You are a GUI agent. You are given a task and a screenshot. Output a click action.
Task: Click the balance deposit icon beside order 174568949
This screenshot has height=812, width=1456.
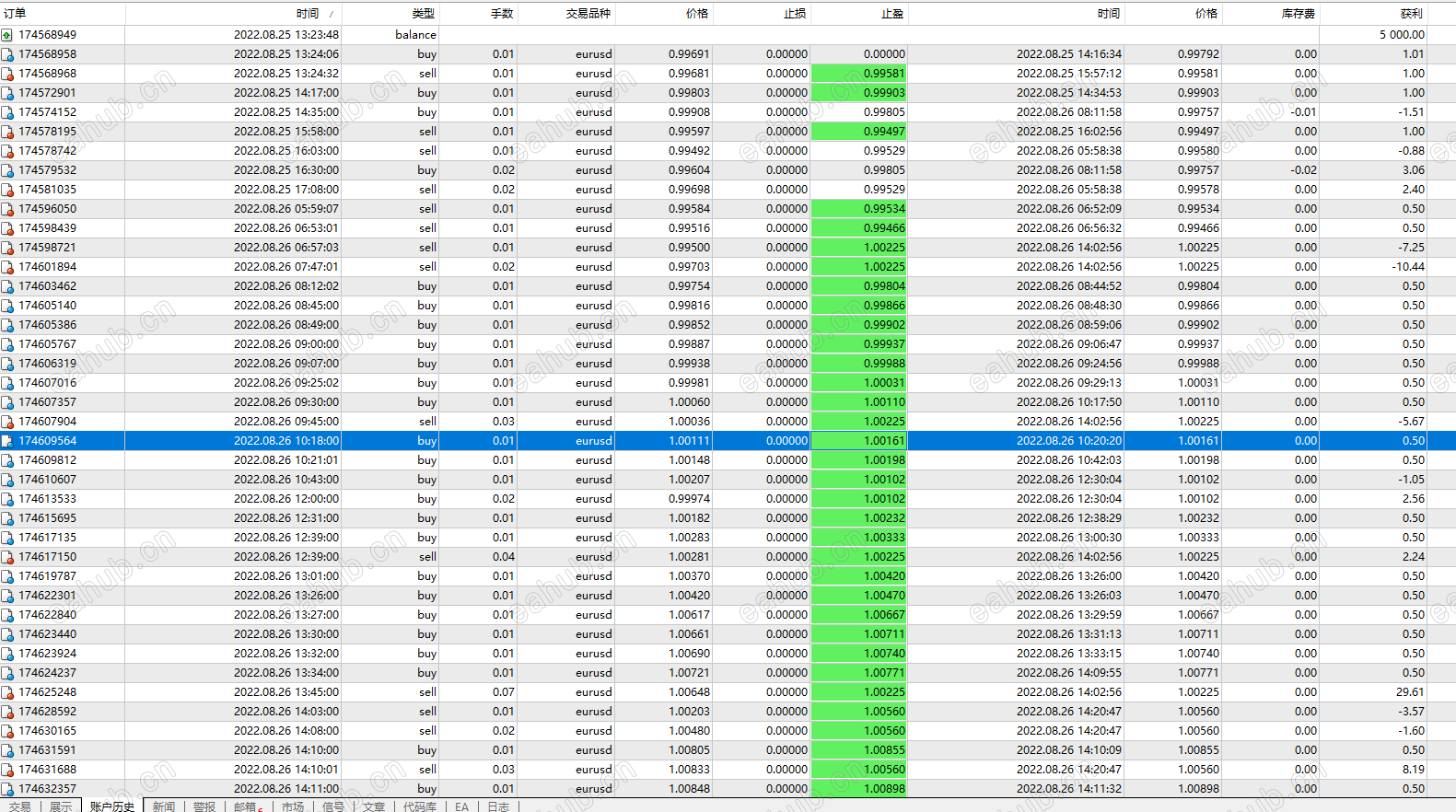[6, 35]
